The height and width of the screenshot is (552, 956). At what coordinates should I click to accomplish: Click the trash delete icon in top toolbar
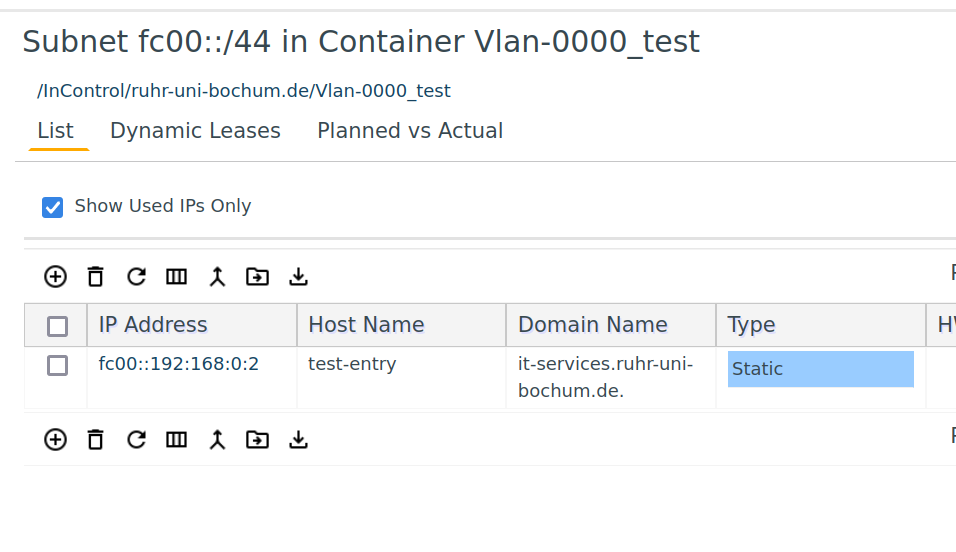pyautogui.click(x=96, y=277)
